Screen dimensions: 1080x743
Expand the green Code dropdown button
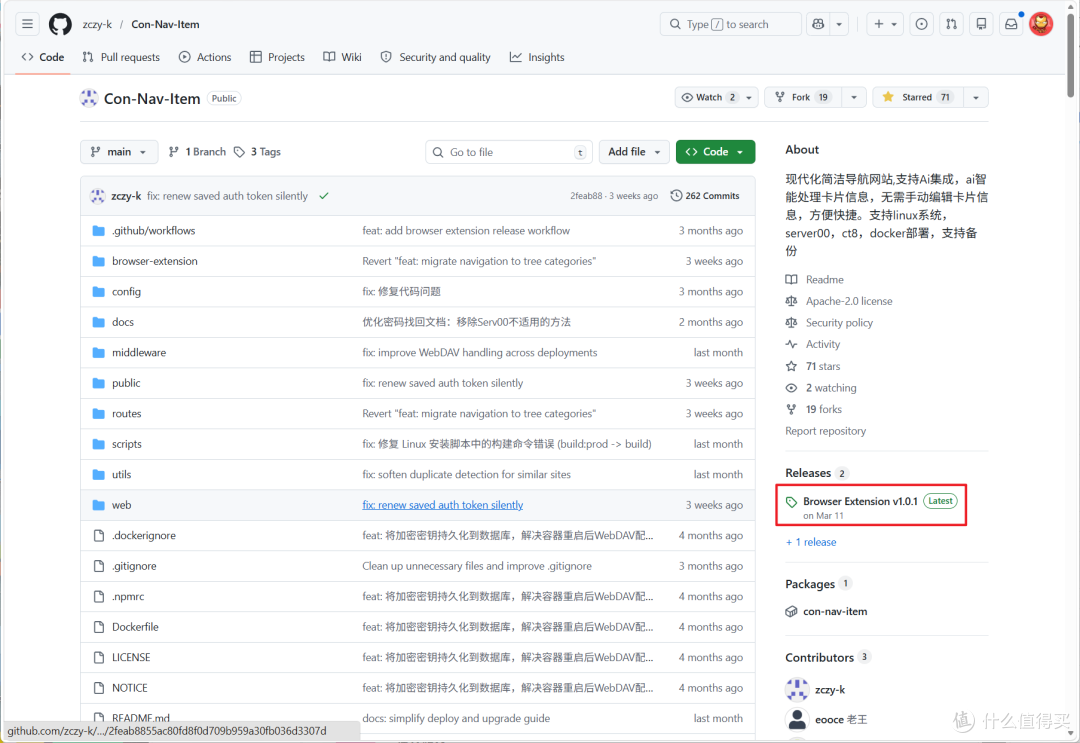tap(715, 151)
